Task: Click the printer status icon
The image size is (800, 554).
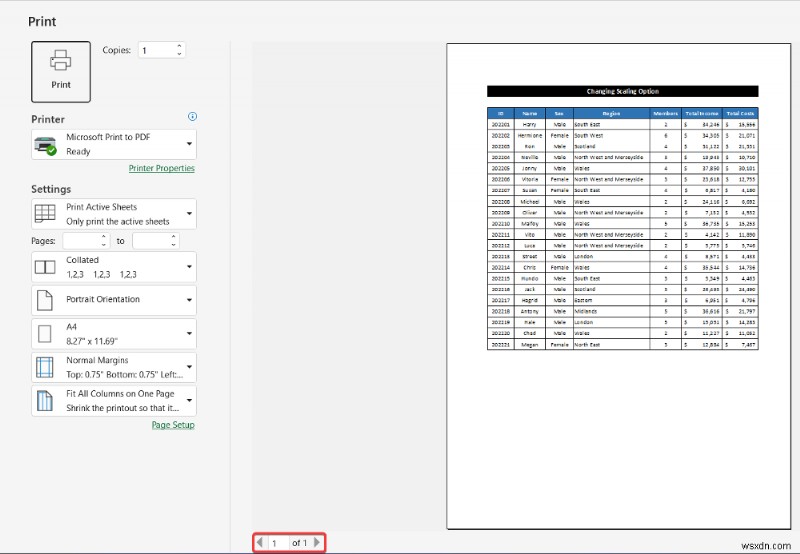Action: coord(45,146)
